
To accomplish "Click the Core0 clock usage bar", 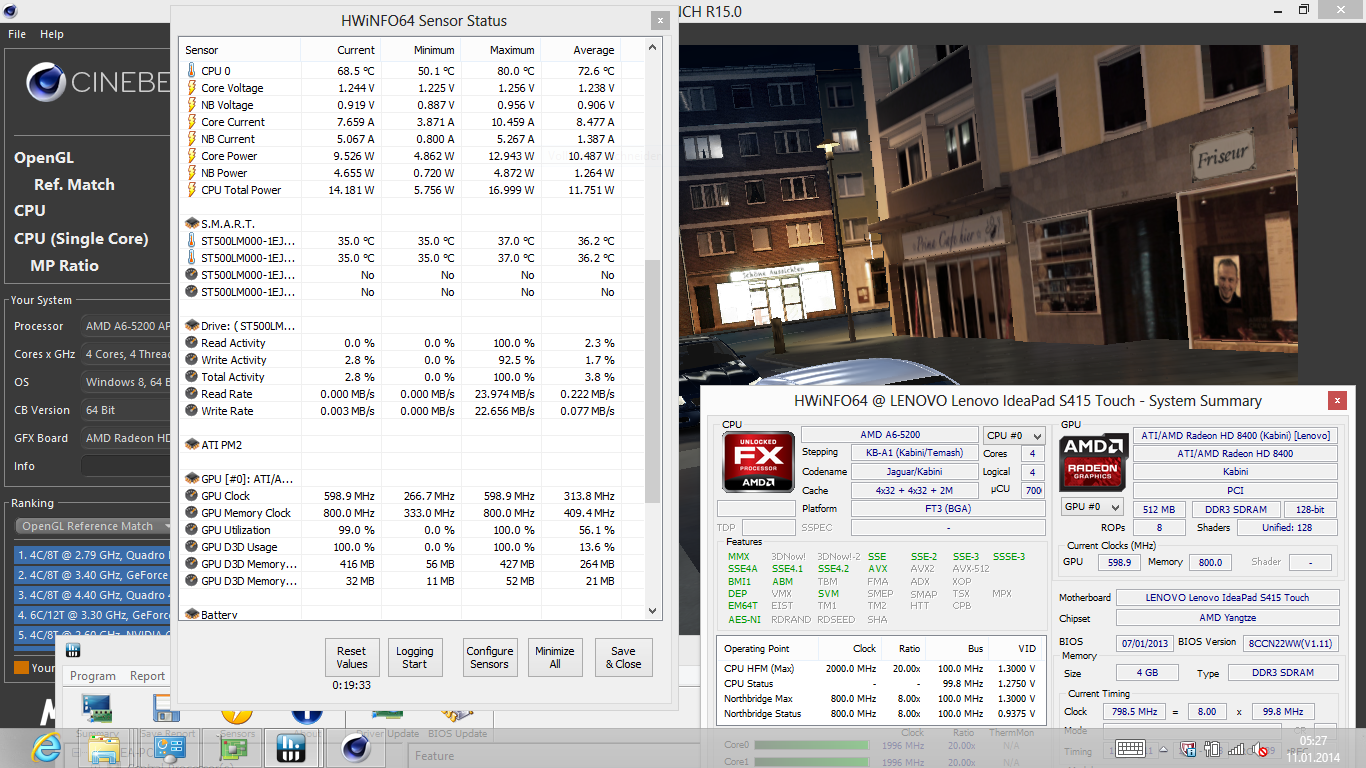I will click(811, 745).
